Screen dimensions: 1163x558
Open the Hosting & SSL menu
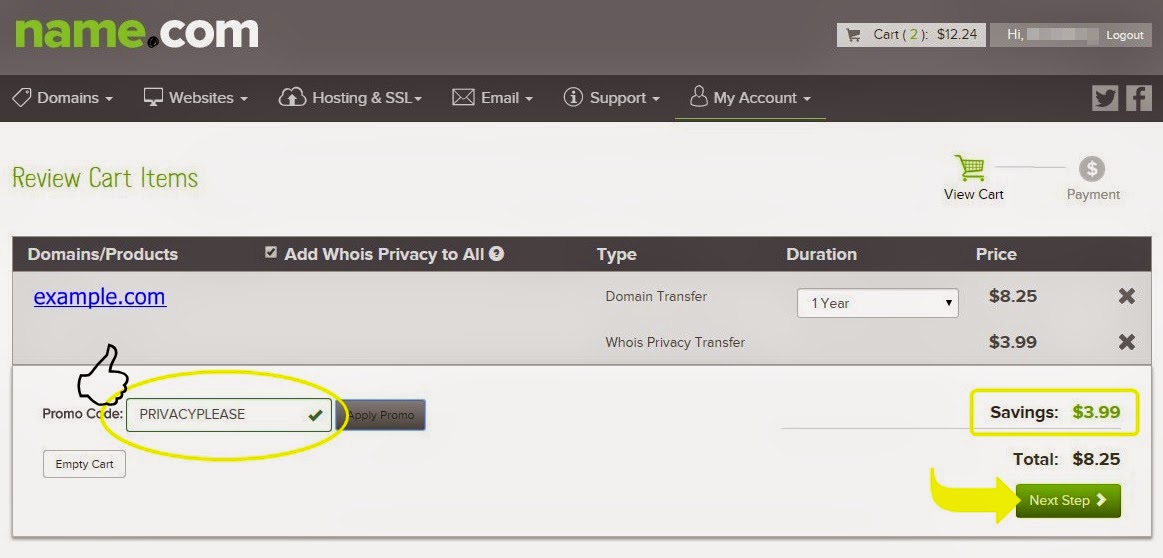pyautogui.click(x=349, y=98)
